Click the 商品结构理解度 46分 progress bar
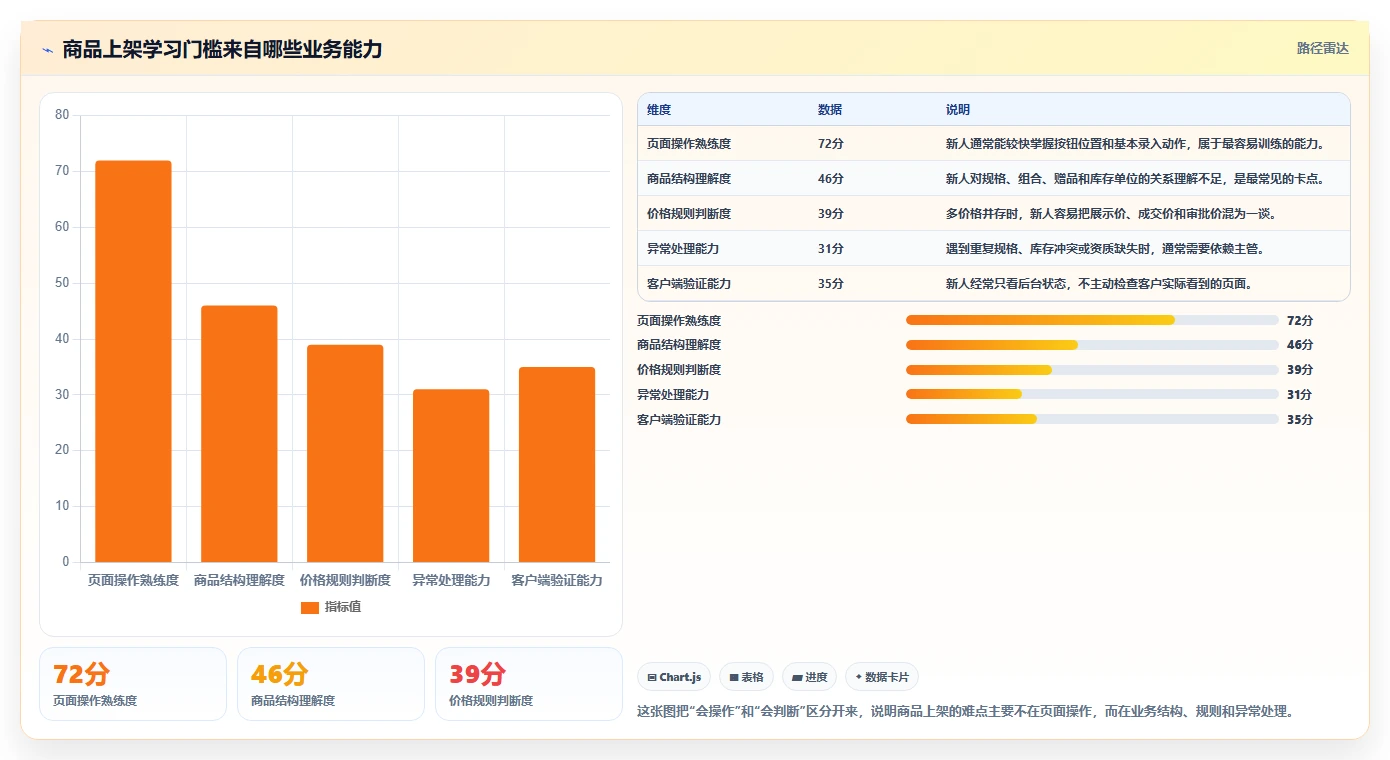 [1092, 345]
